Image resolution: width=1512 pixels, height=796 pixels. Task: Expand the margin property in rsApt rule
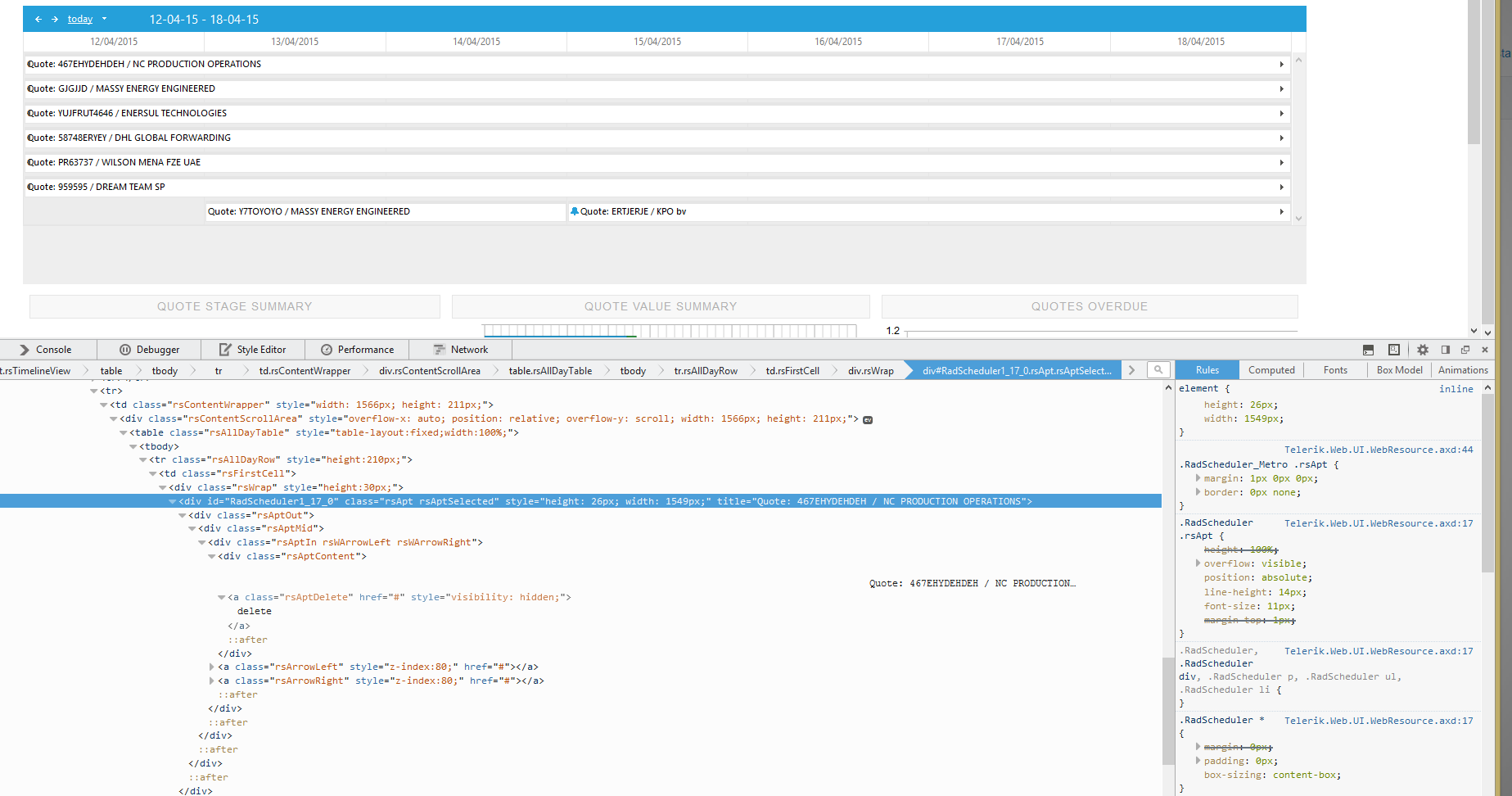[1198, 478]
